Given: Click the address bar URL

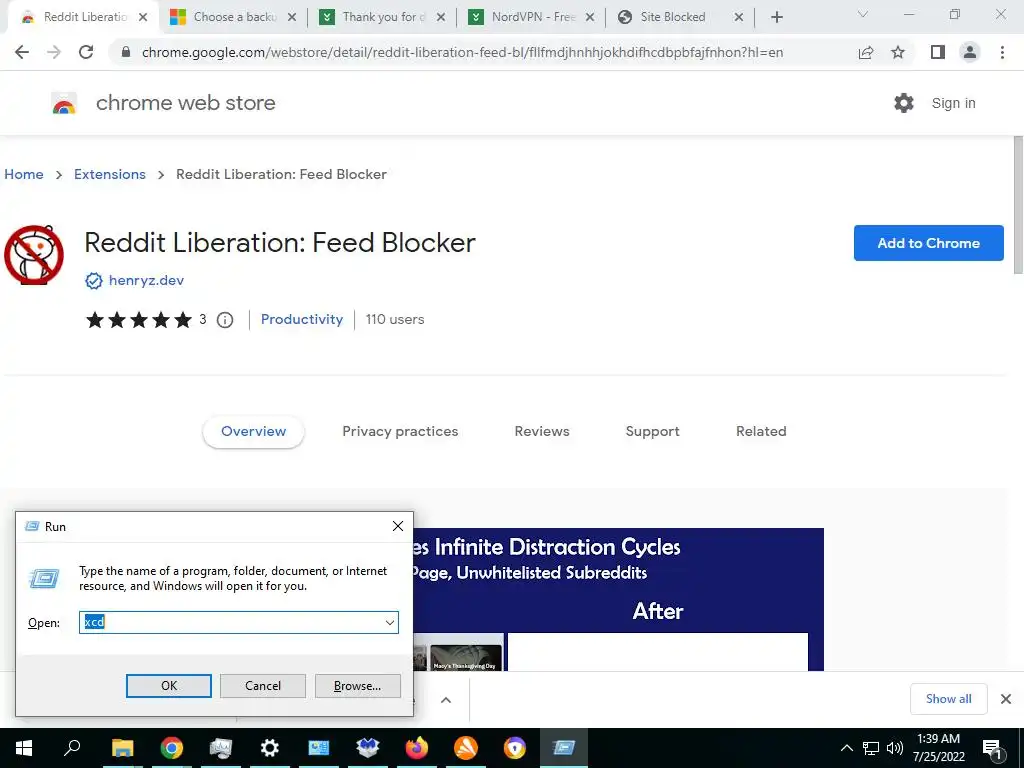Looking at the screenshot, I should 462,52.
